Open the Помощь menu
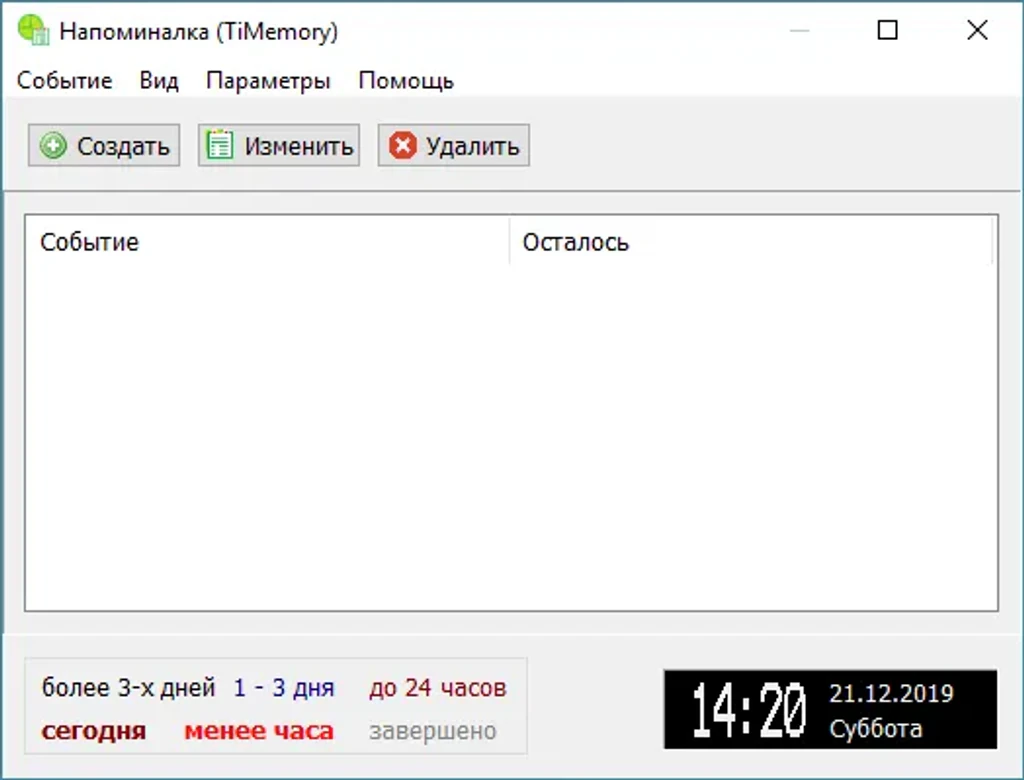Viewport: 1024px width, 780px height. (406, 80)
